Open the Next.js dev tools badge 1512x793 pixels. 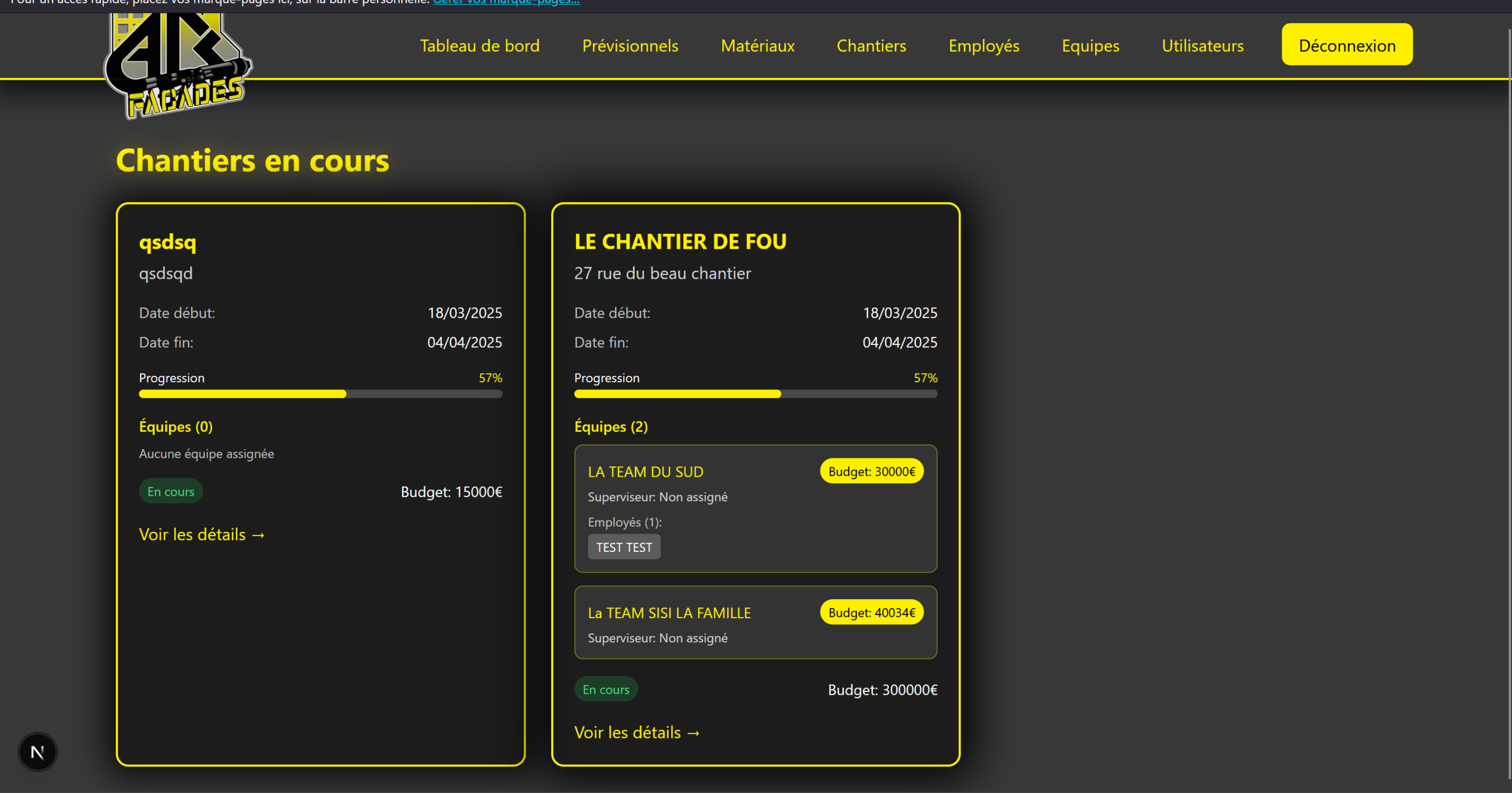click(x=37, y=752)
